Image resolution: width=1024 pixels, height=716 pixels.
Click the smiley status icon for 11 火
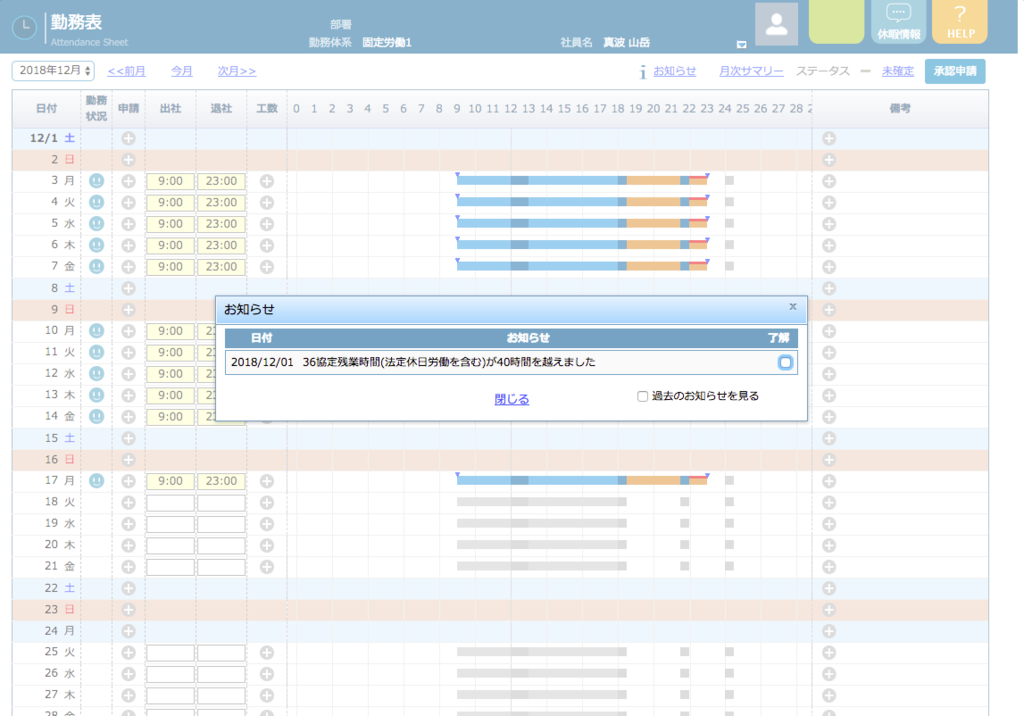[97, 352]
